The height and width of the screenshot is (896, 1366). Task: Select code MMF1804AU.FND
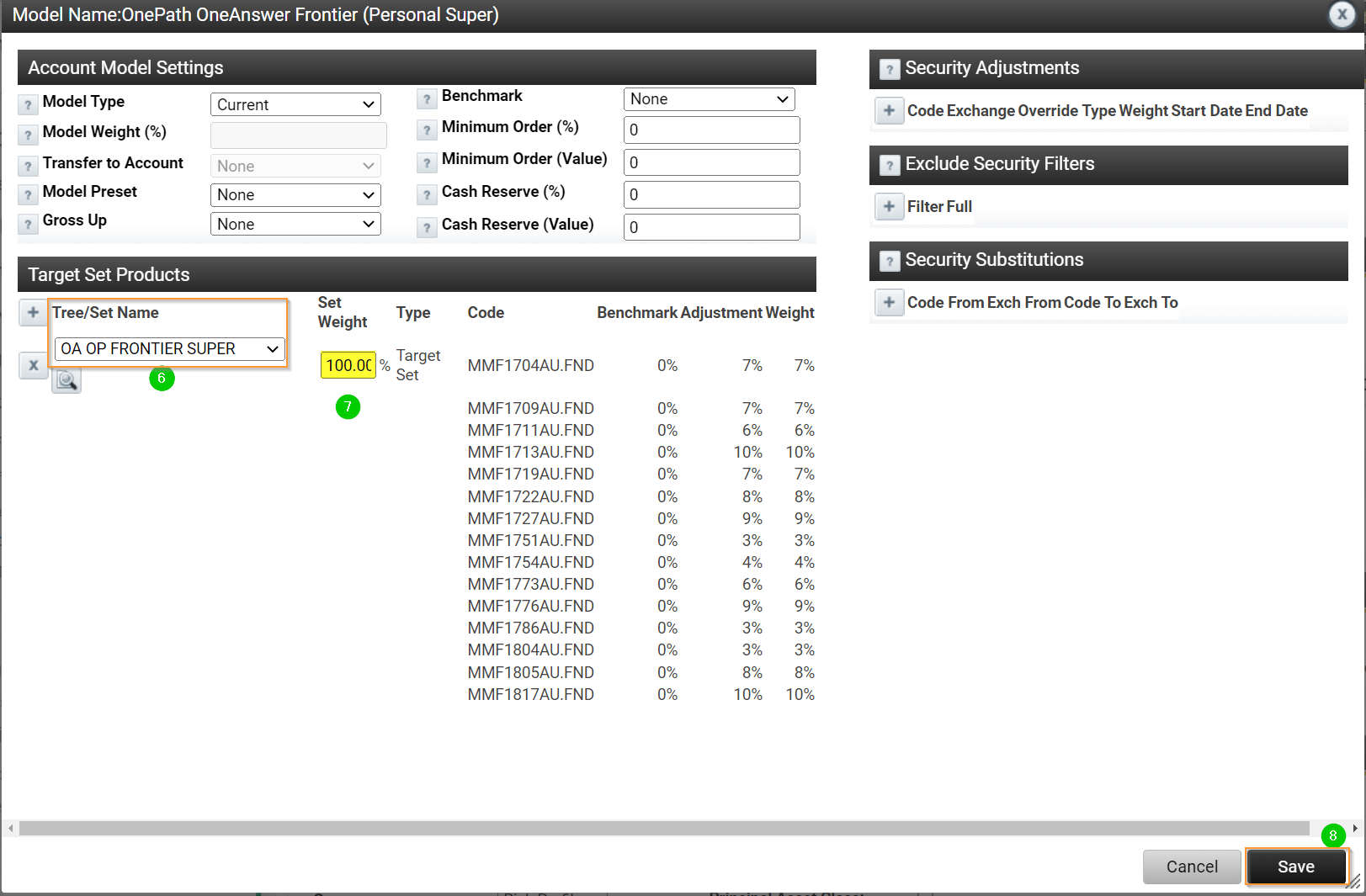pos(531,649)
